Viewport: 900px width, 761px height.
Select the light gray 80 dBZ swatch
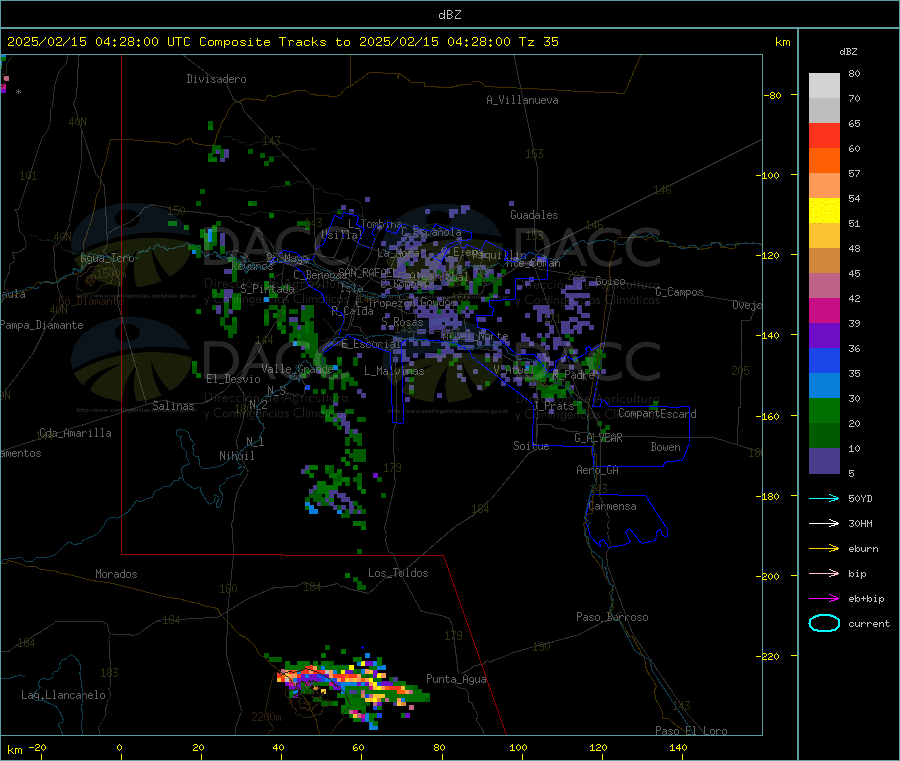[x=824, y=86]
